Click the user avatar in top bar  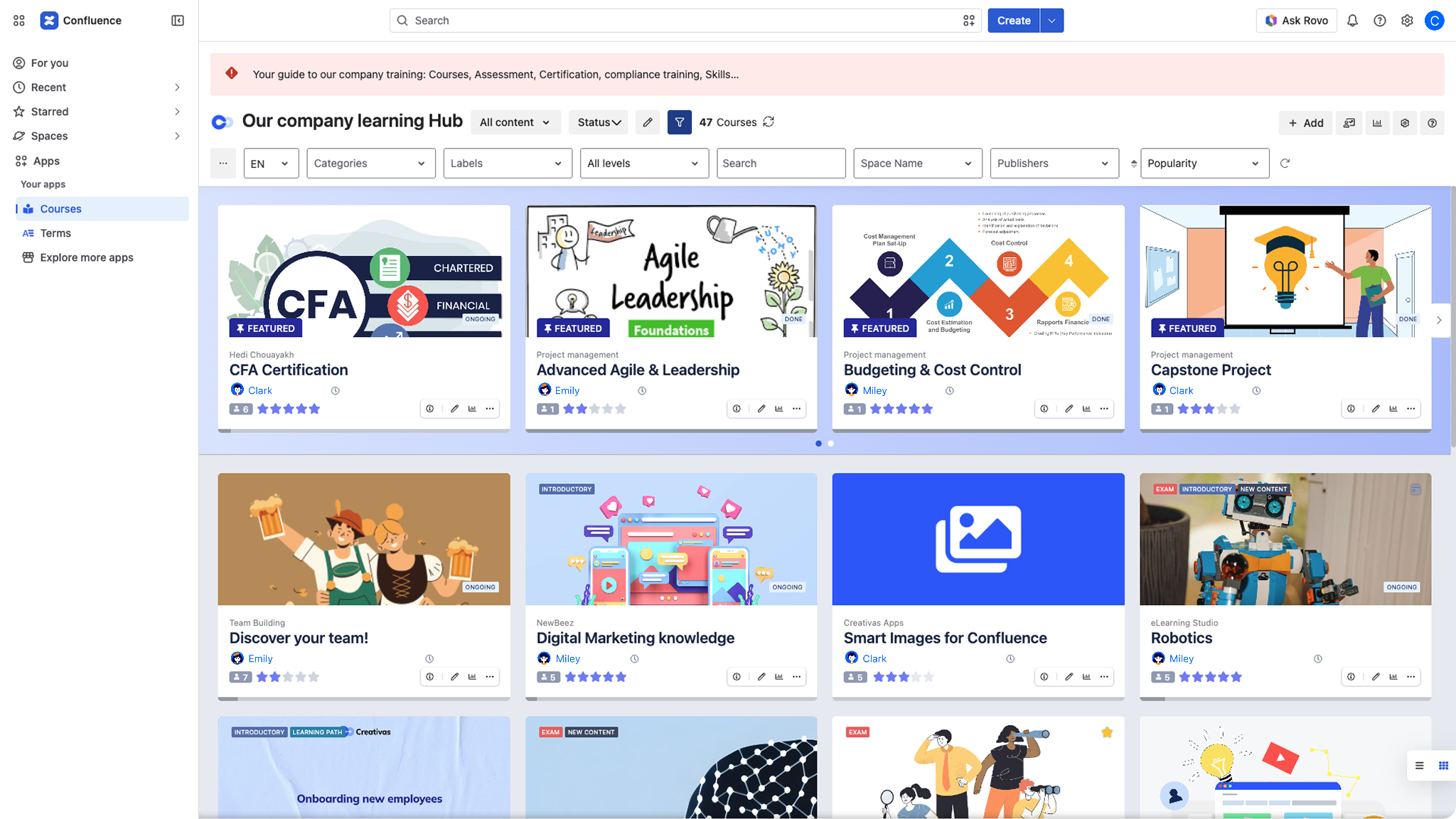1434,21
